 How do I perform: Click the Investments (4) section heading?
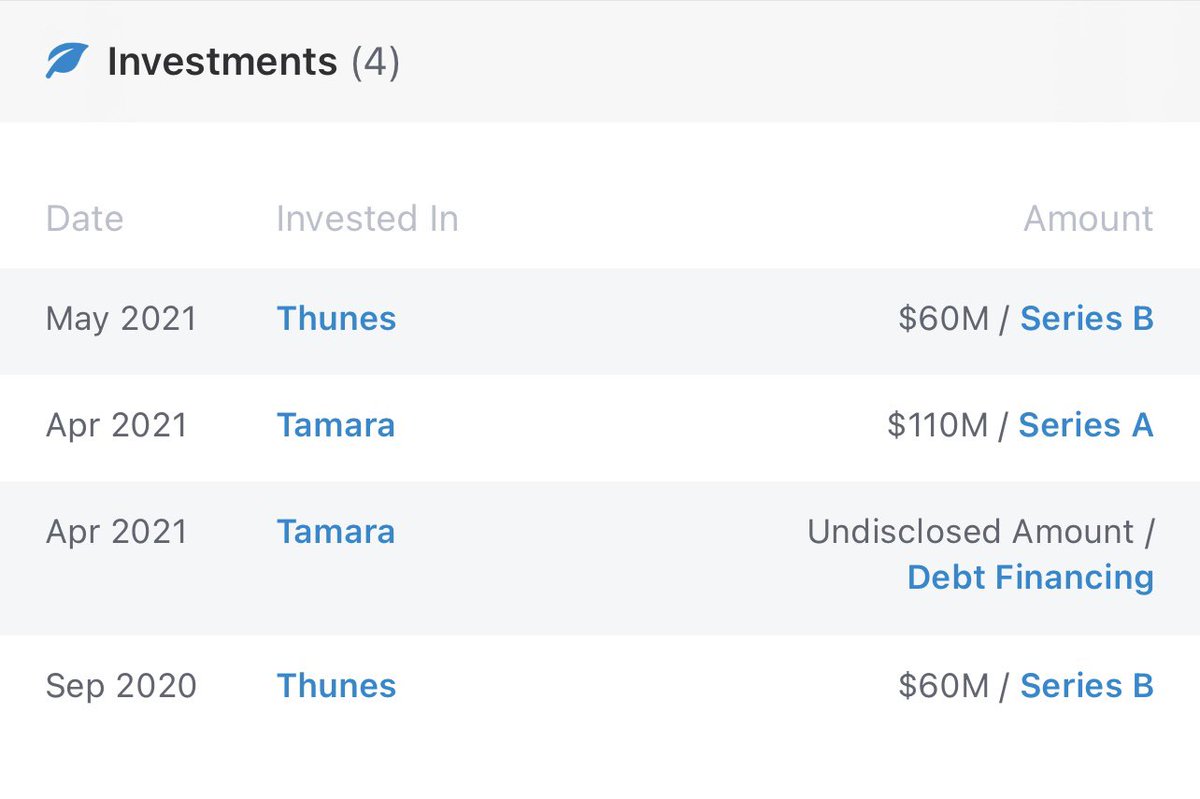(x=221, y=62)
